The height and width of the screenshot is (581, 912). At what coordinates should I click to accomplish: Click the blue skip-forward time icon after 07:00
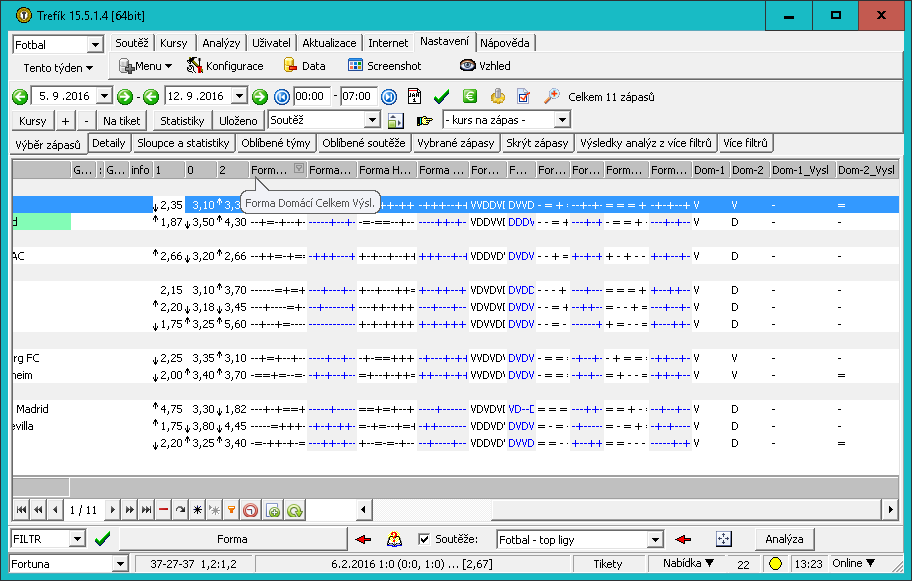click(x=389, y=97)
